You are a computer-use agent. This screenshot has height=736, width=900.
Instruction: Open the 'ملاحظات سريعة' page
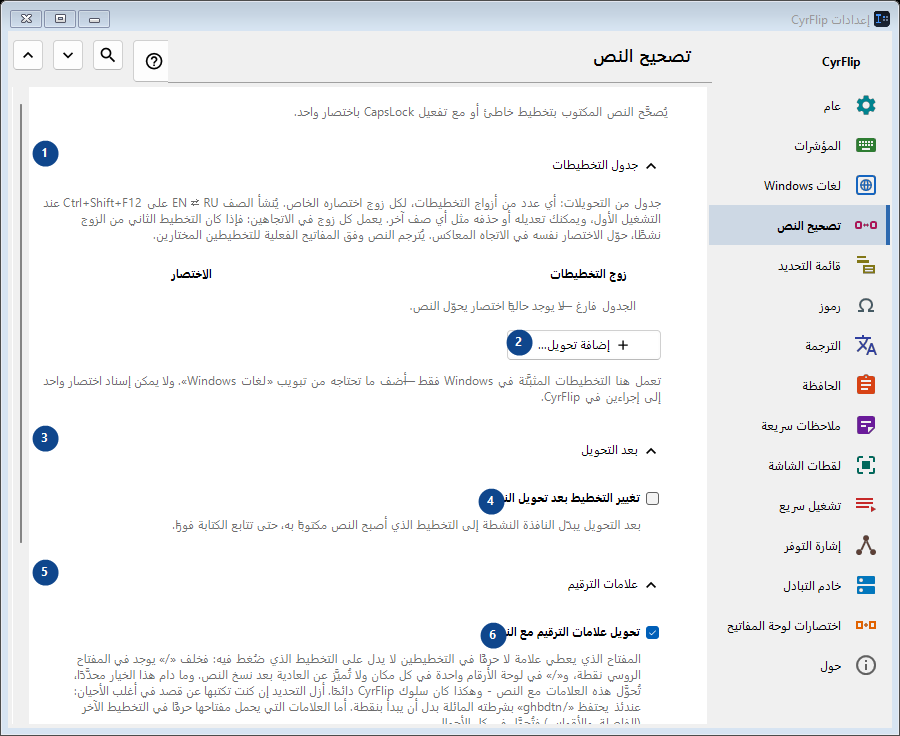[798, 425]
